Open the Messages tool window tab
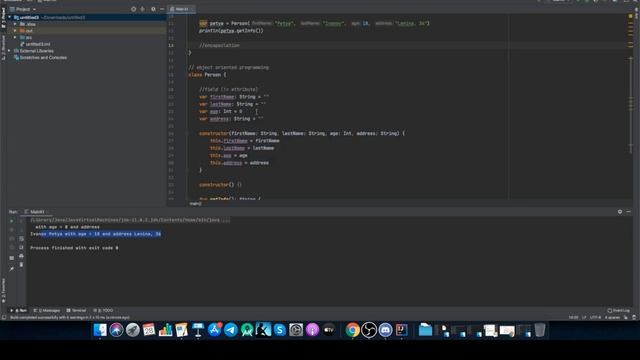This screenshot has height=360, width=640. point(47,311)
